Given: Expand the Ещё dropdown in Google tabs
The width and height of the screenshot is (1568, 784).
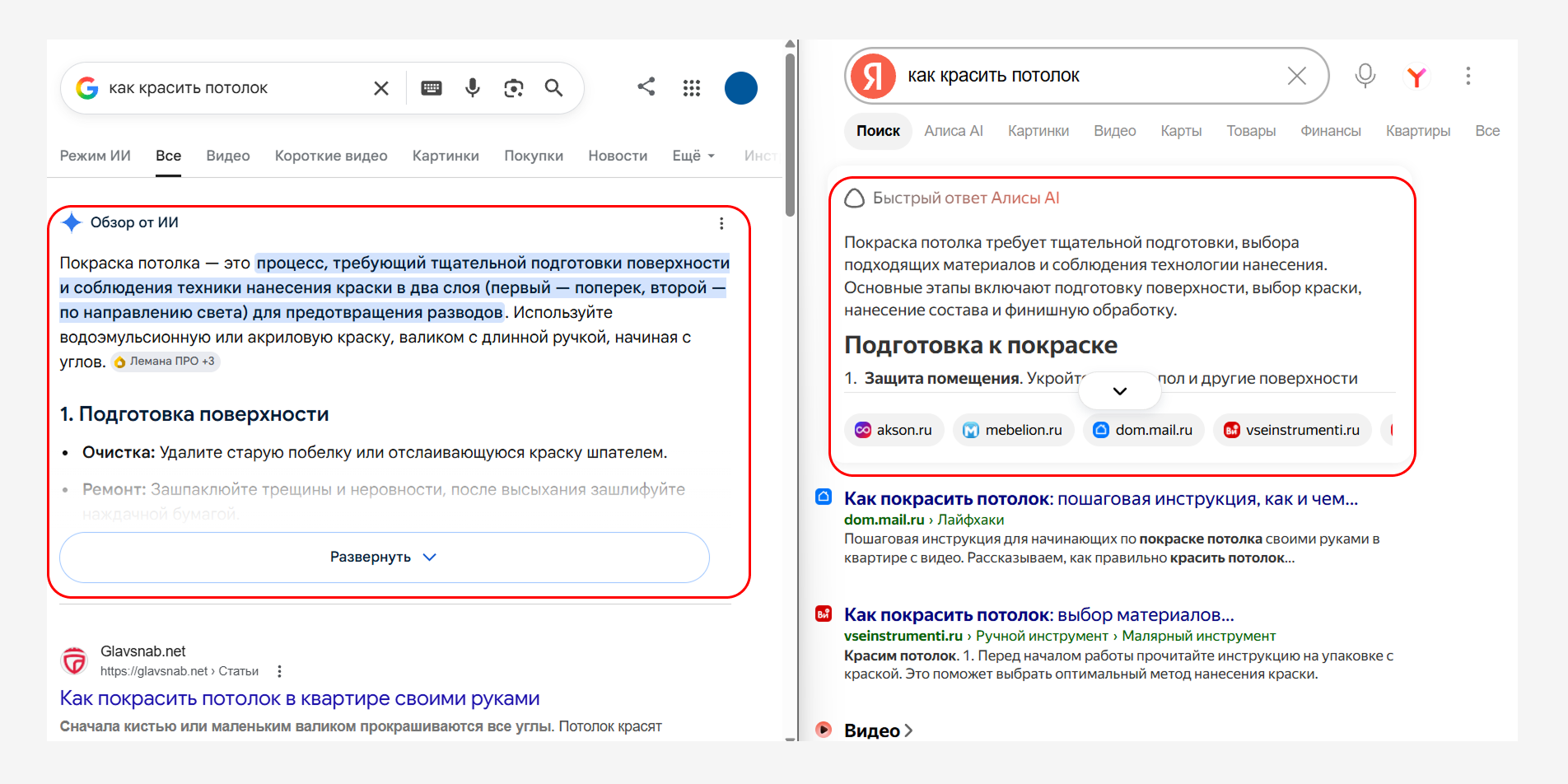Looking at the screenshot, I should point(694,156).
